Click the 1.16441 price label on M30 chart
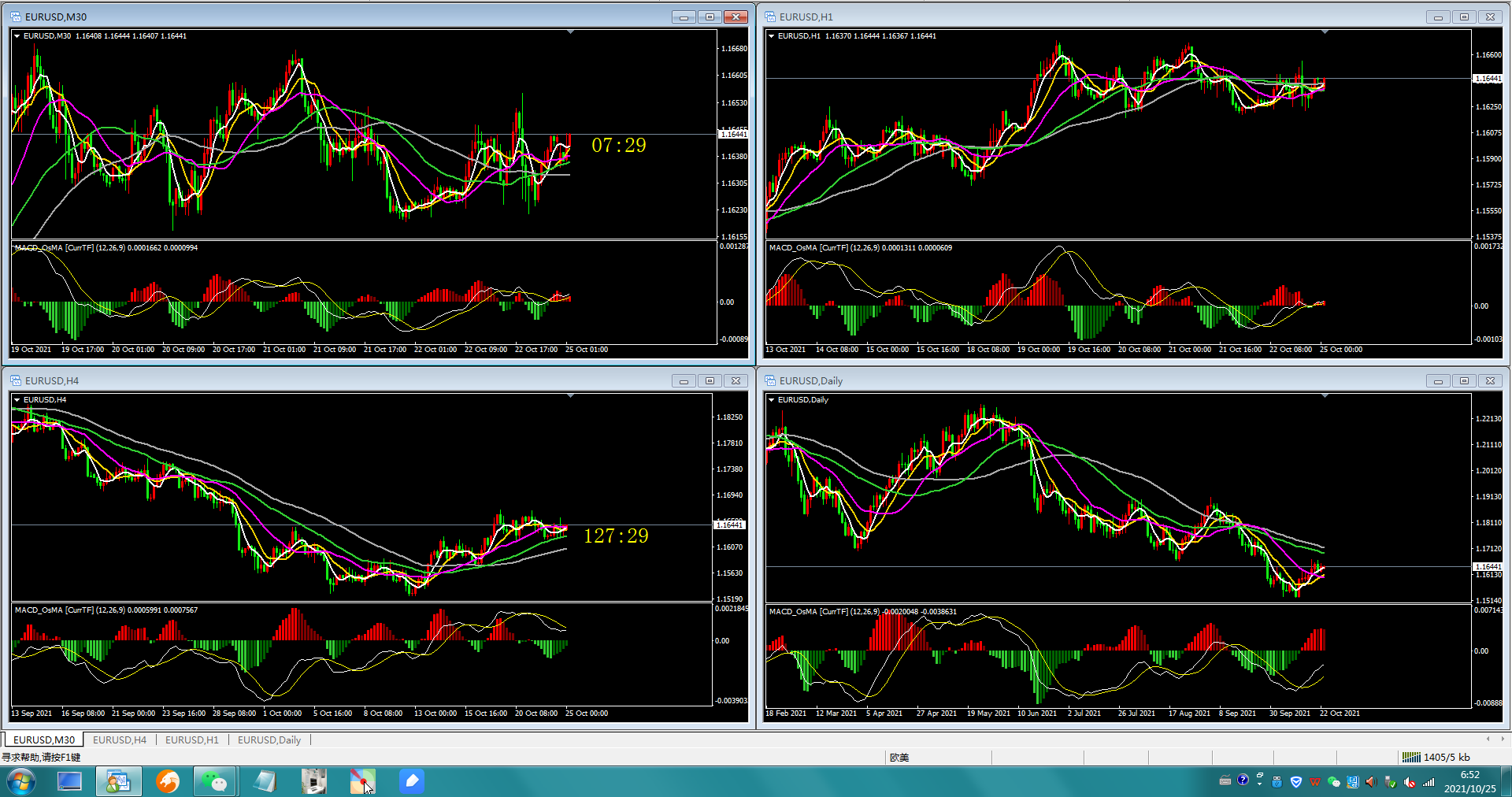The width and height of the screenshot is (1512, 797). pos(733,135)
